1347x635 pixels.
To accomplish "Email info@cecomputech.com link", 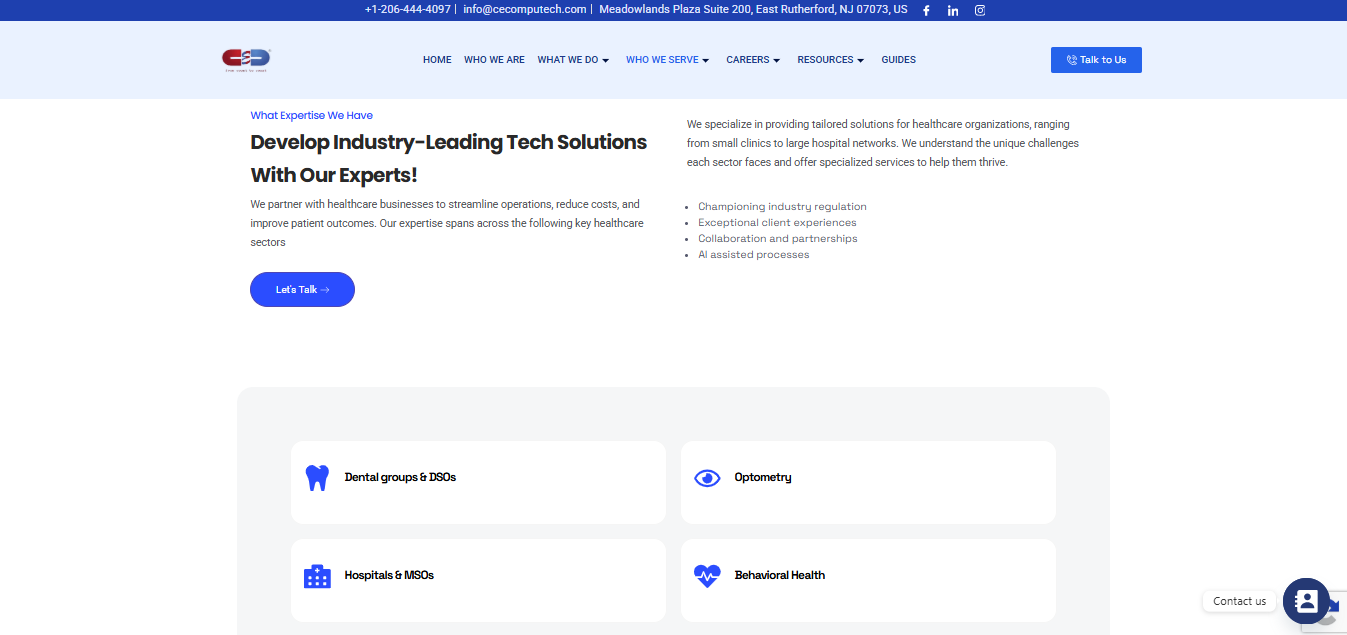I will point(525,9).
